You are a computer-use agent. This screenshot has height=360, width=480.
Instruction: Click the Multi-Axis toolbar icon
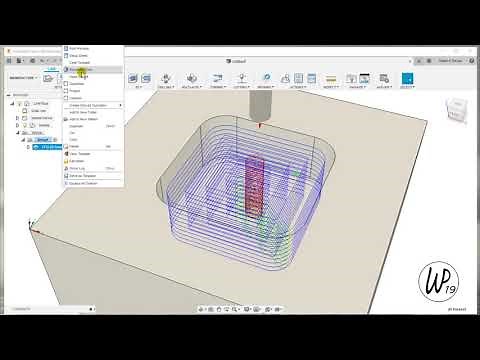191,78
